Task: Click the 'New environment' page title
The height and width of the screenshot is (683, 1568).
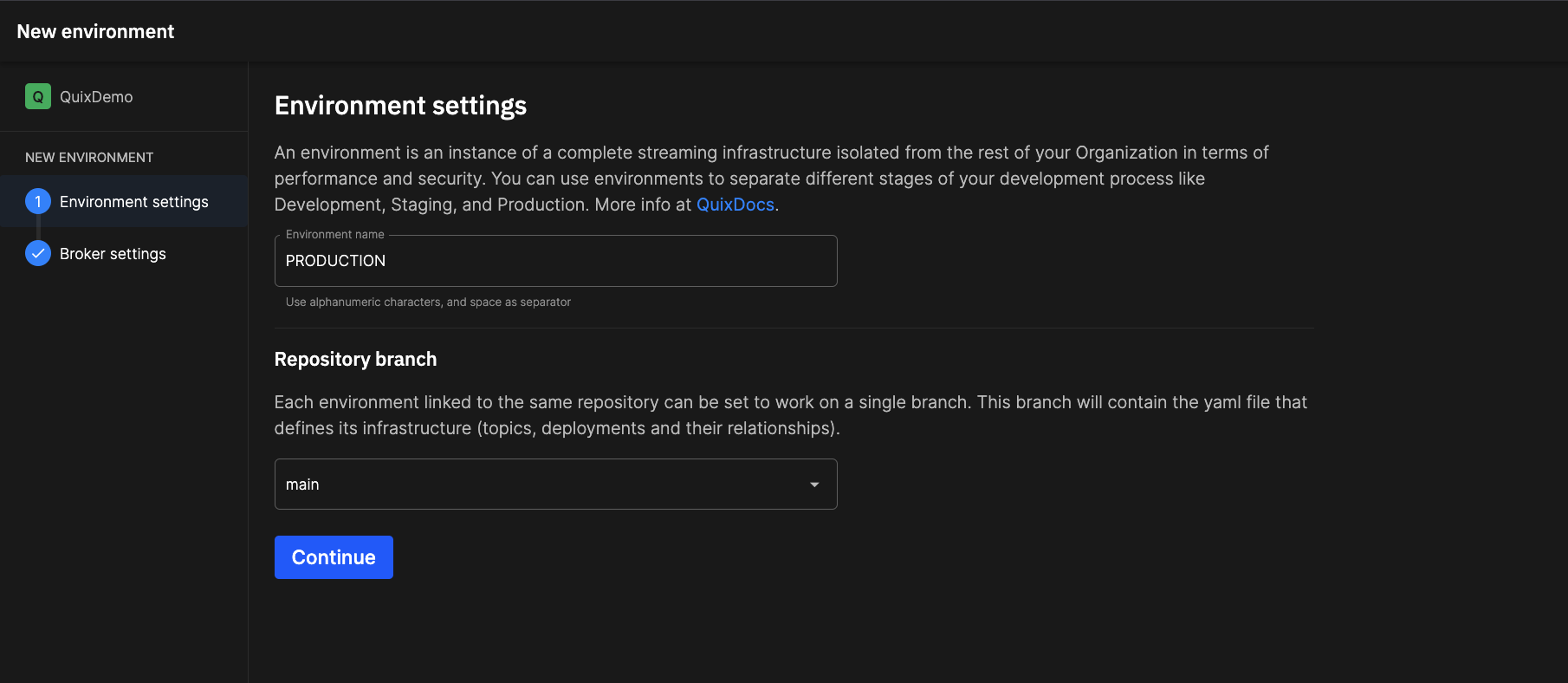Action: [95, 31]
